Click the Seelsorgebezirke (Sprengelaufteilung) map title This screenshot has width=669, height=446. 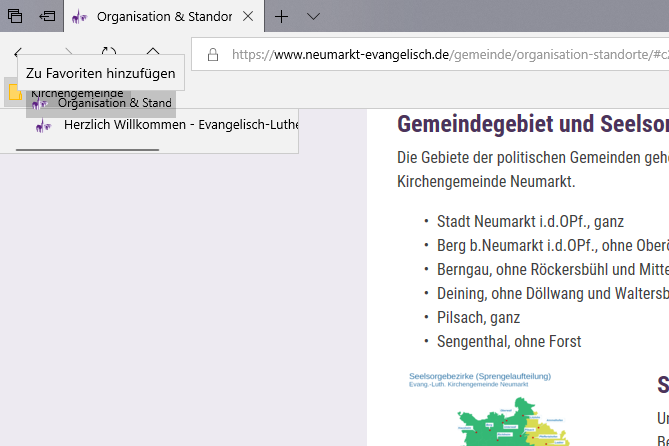(x=480, y=376)
